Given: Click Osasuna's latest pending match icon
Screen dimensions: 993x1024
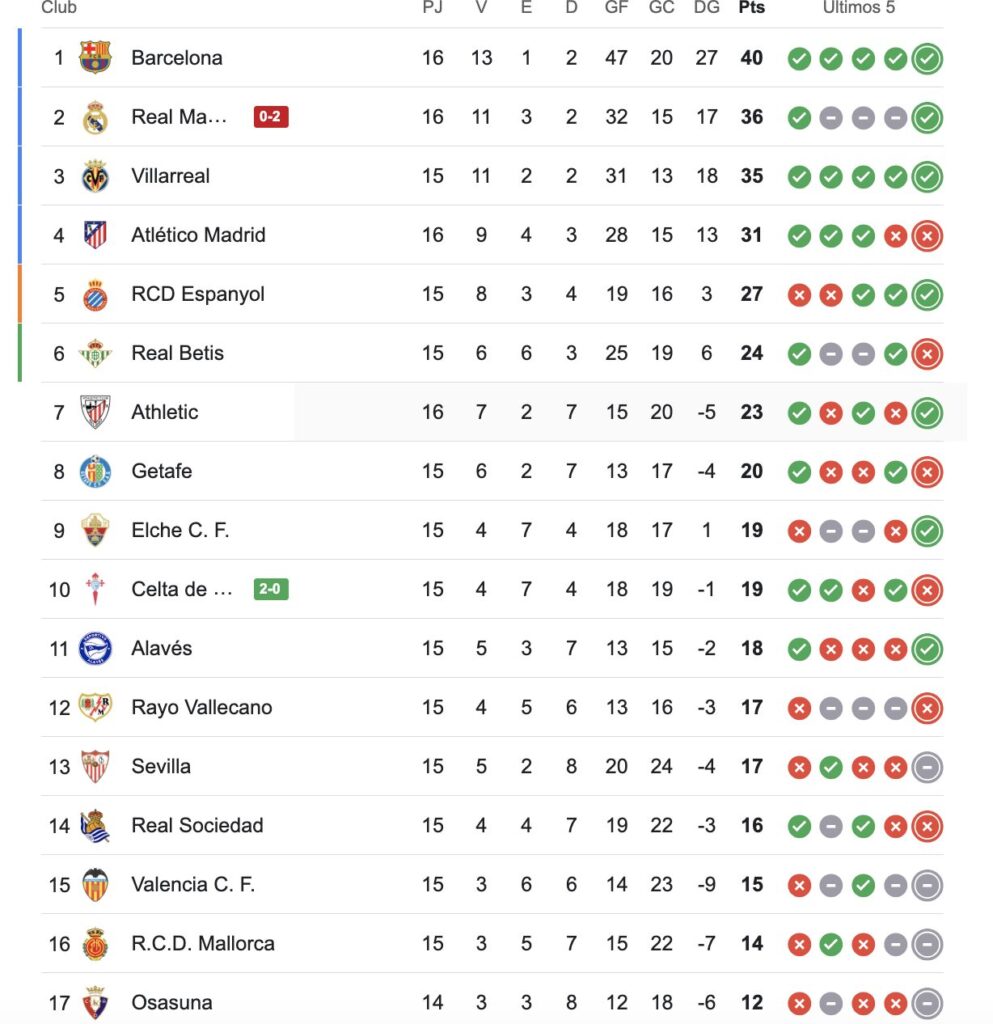Looking at the screenshot, I should pyautogui.click(x=927, y=1002).
